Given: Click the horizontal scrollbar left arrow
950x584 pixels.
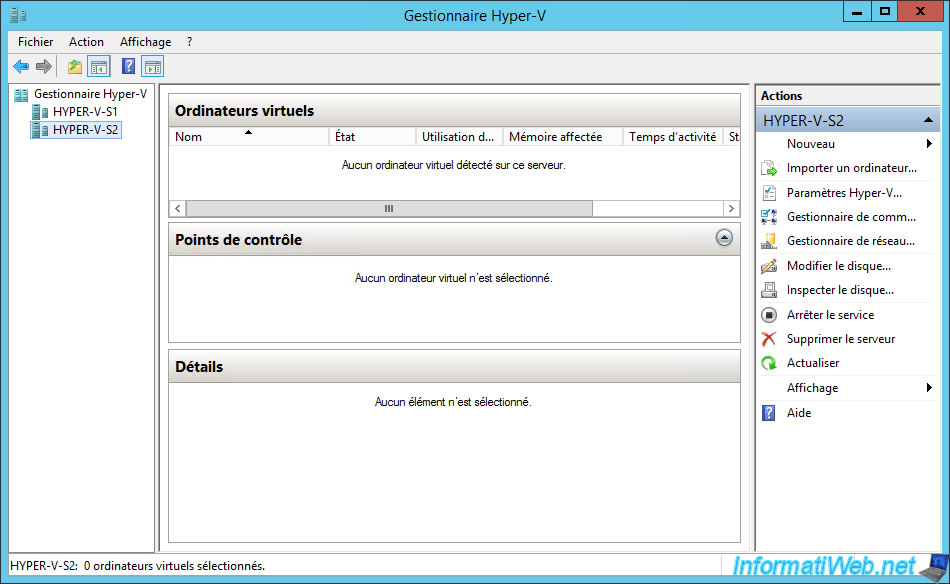Looking at the screenshot, I should pos(178,208).
